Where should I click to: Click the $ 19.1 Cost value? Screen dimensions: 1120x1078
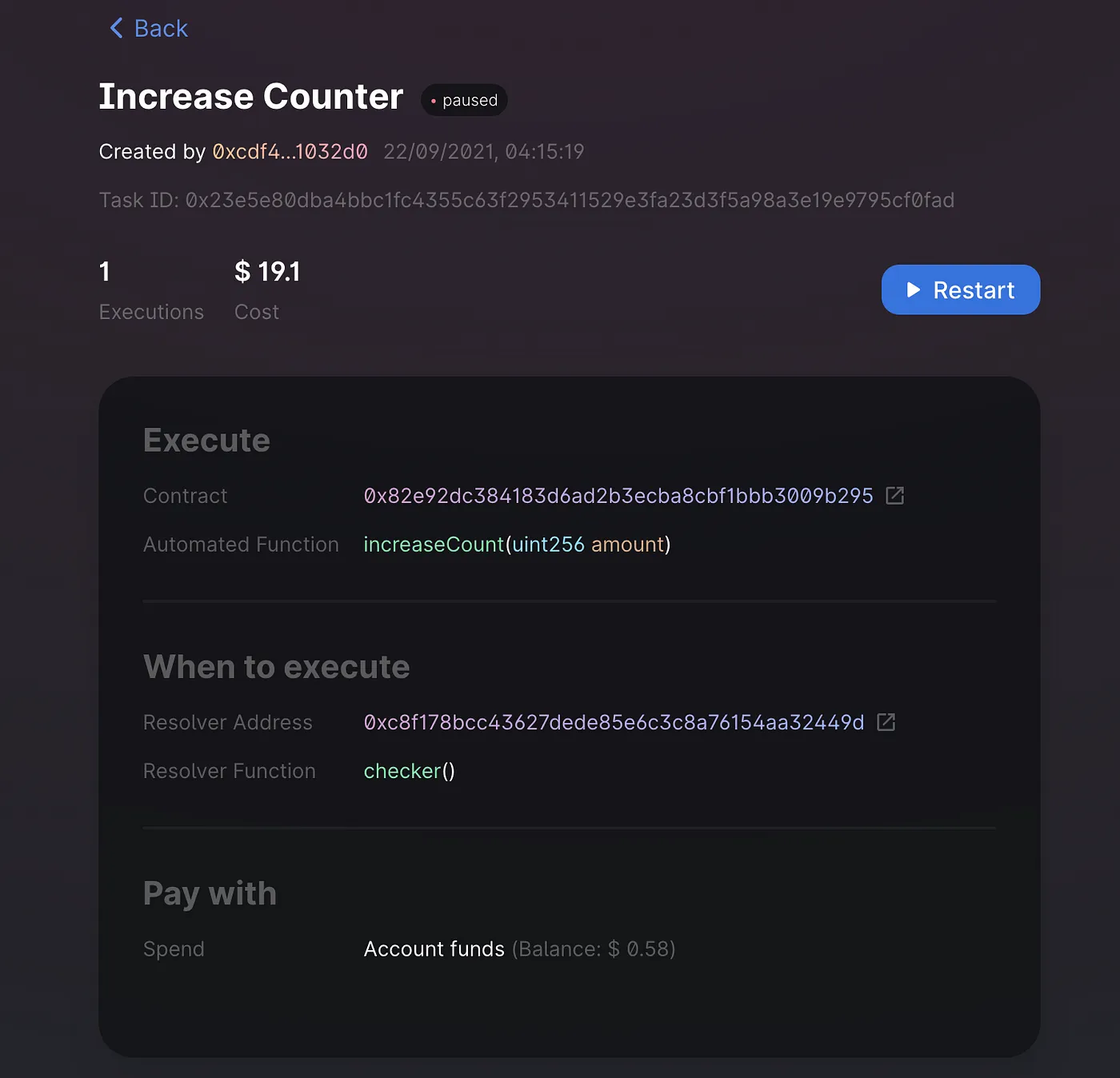point(267,272)
